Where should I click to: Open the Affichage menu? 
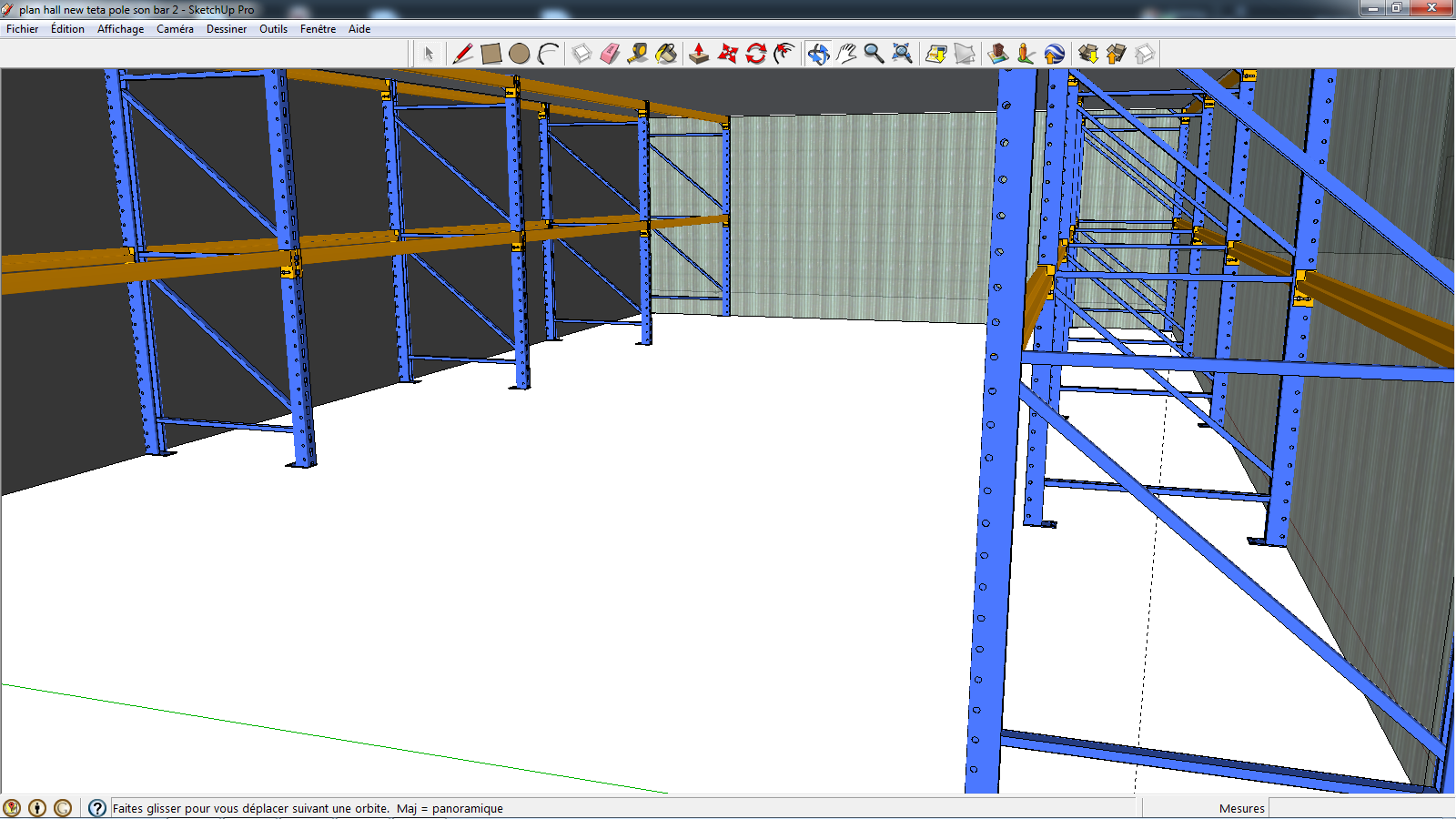120,29
